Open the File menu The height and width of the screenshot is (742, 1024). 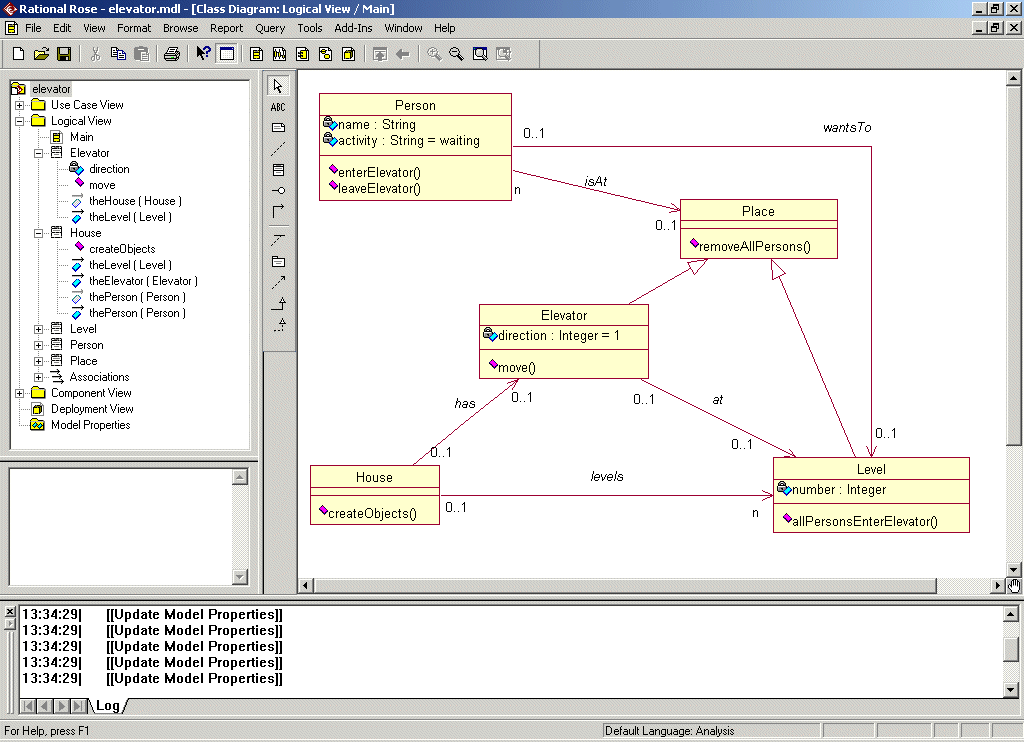tap(33, 28)
